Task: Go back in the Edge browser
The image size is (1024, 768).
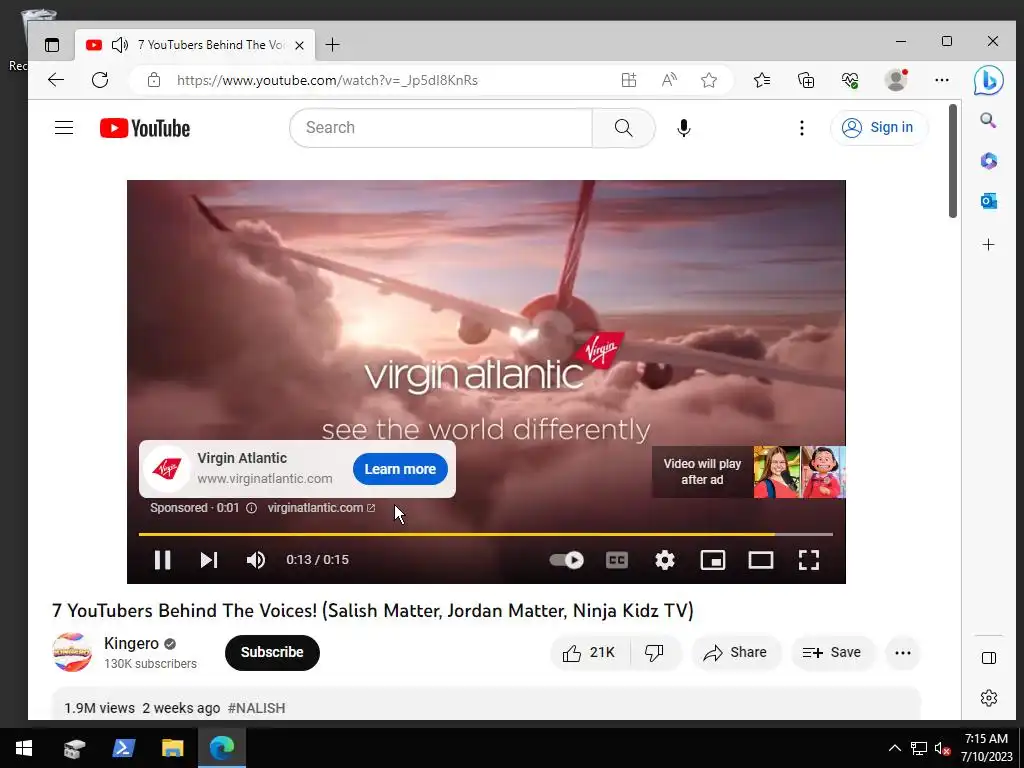Action: pos(56,80)
